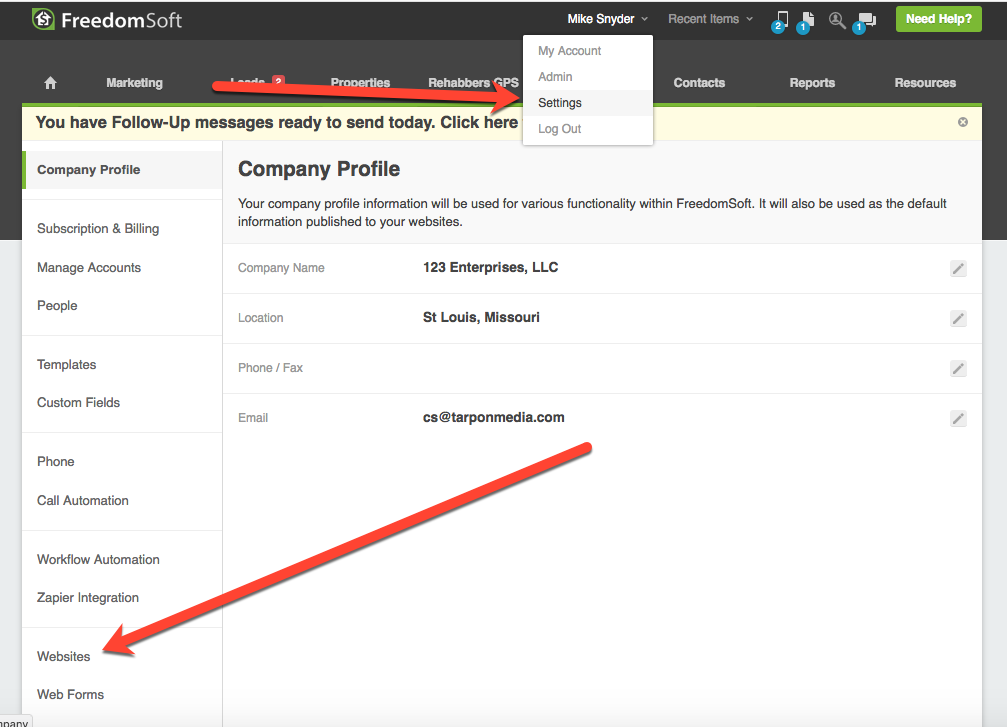
Task: Open the documents notification icon
Action: click(x=807, y=19)
